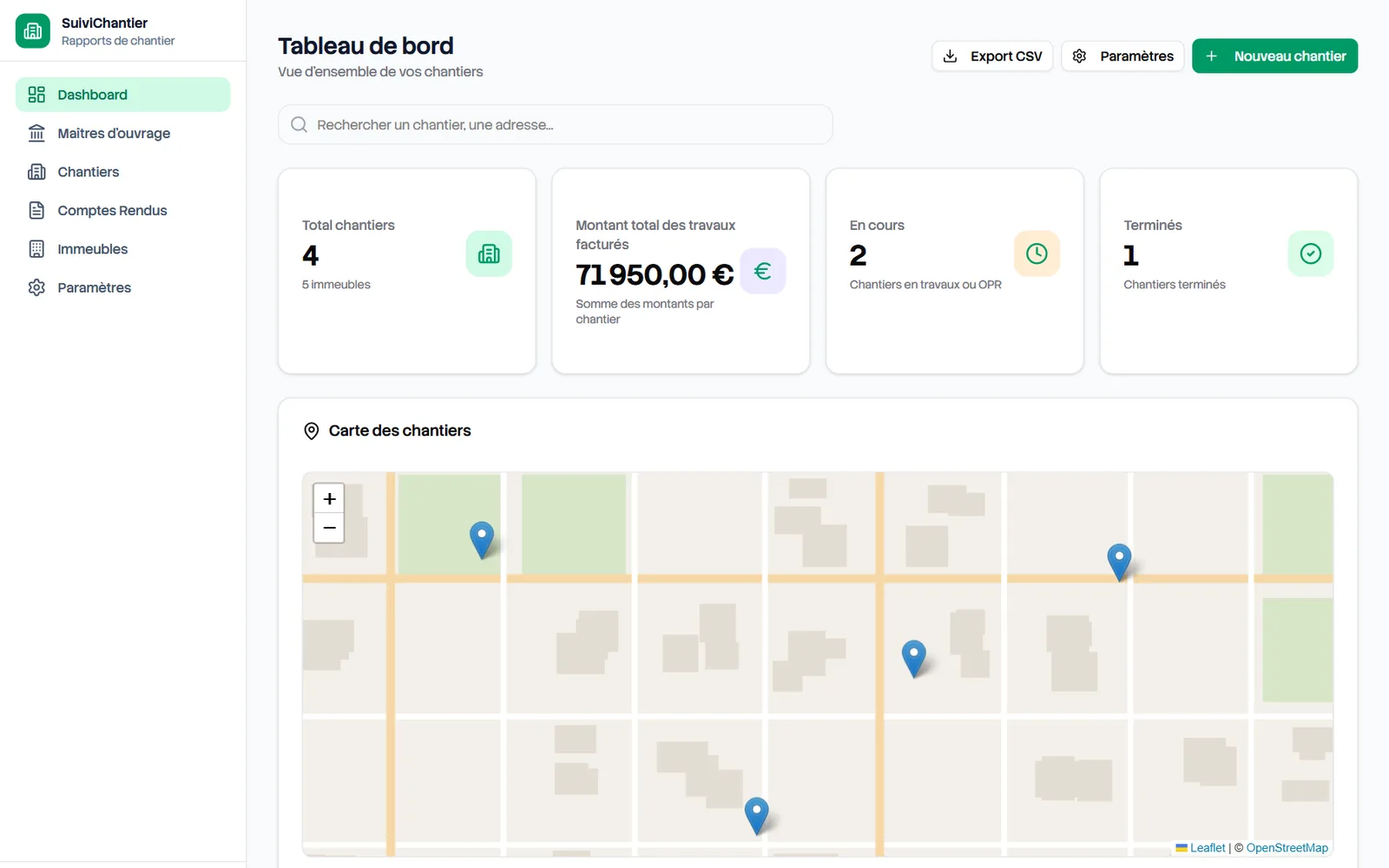This screenshot has height=868, width=1389.
Task: Click the plus icon on Nouveau chantier
Action: click(x=1211, y=56)
